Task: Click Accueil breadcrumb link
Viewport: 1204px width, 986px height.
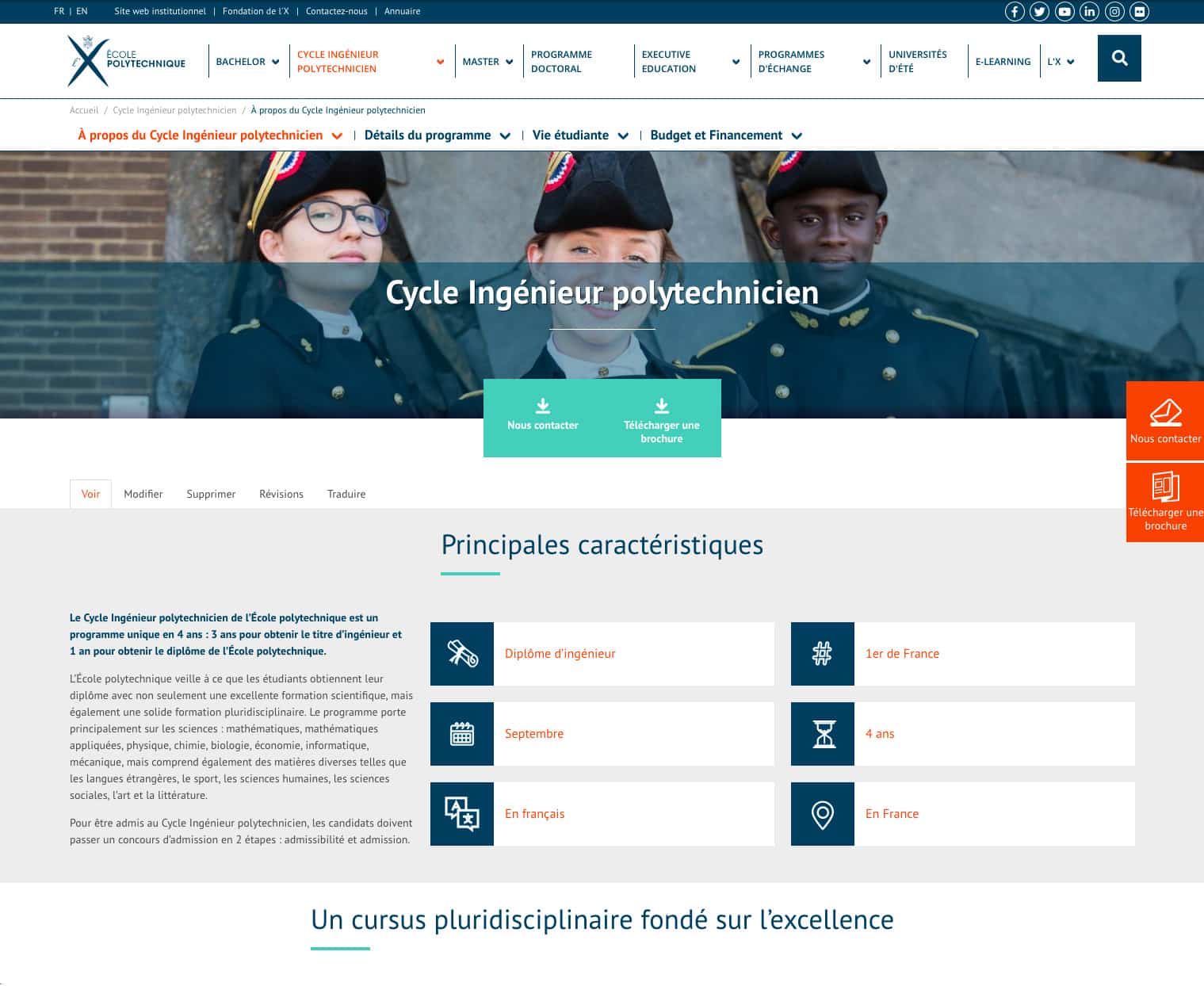Action: [x=84, y=110]
